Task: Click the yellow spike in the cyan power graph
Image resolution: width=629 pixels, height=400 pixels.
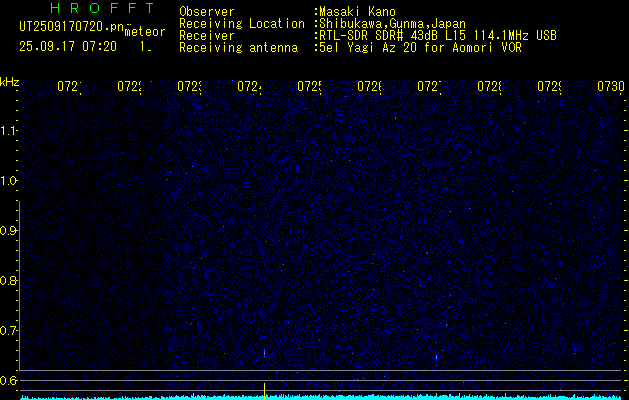Action: [x=264, y=391]
